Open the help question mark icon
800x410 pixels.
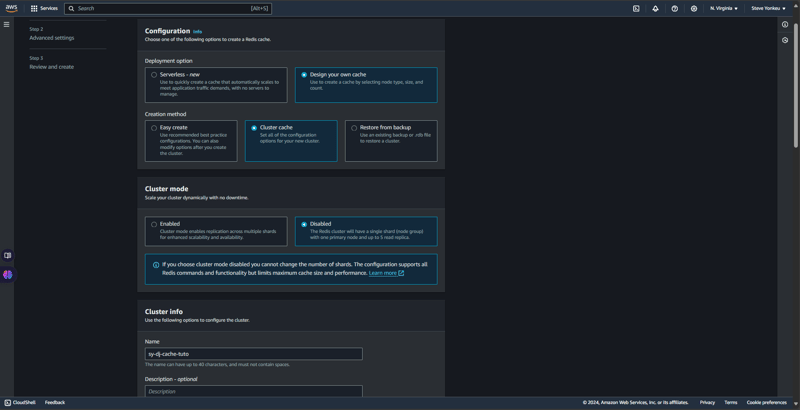(x=674, y=9)
